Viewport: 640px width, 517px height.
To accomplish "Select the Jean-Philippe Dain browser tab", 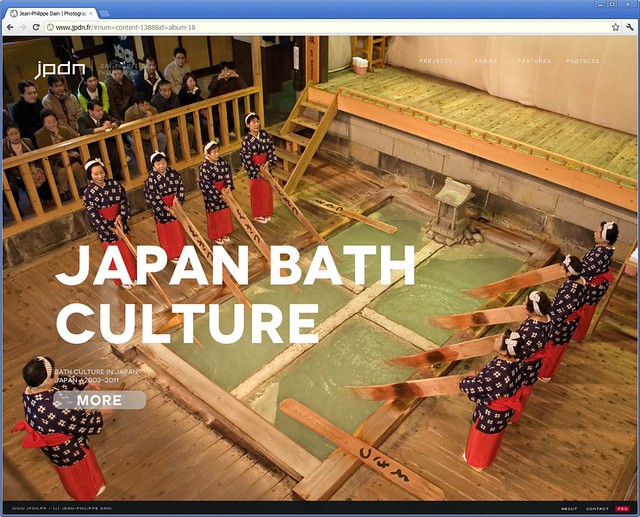I will click(x=50, y=13).
